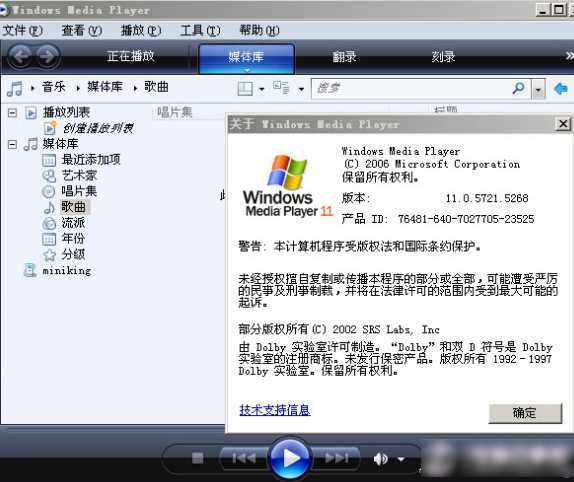Click the 确定 button in the dialog

coord(525,413)
